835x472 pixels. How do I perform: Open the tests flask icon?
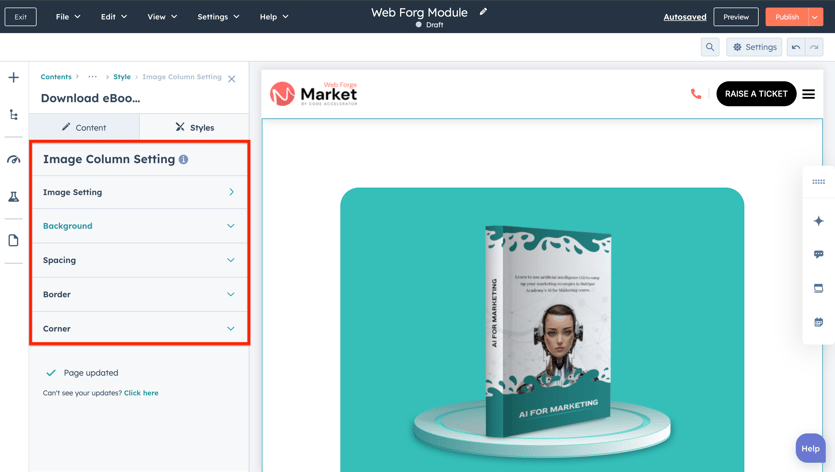click(14, 197)
